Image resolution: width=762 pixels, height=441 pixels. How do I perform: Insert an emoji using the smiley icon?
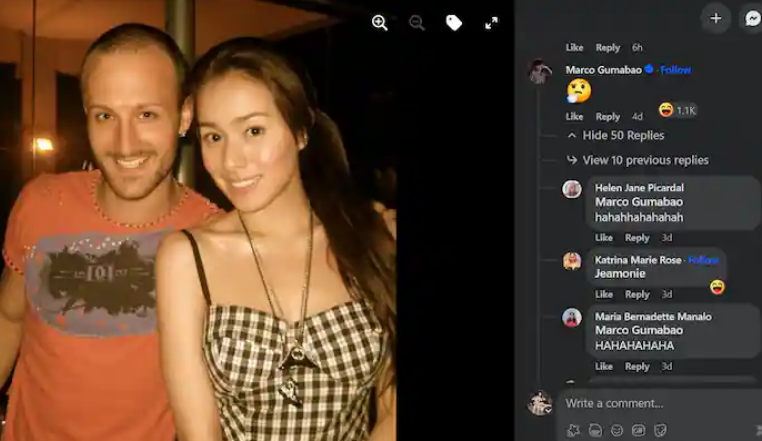[617, 430]
